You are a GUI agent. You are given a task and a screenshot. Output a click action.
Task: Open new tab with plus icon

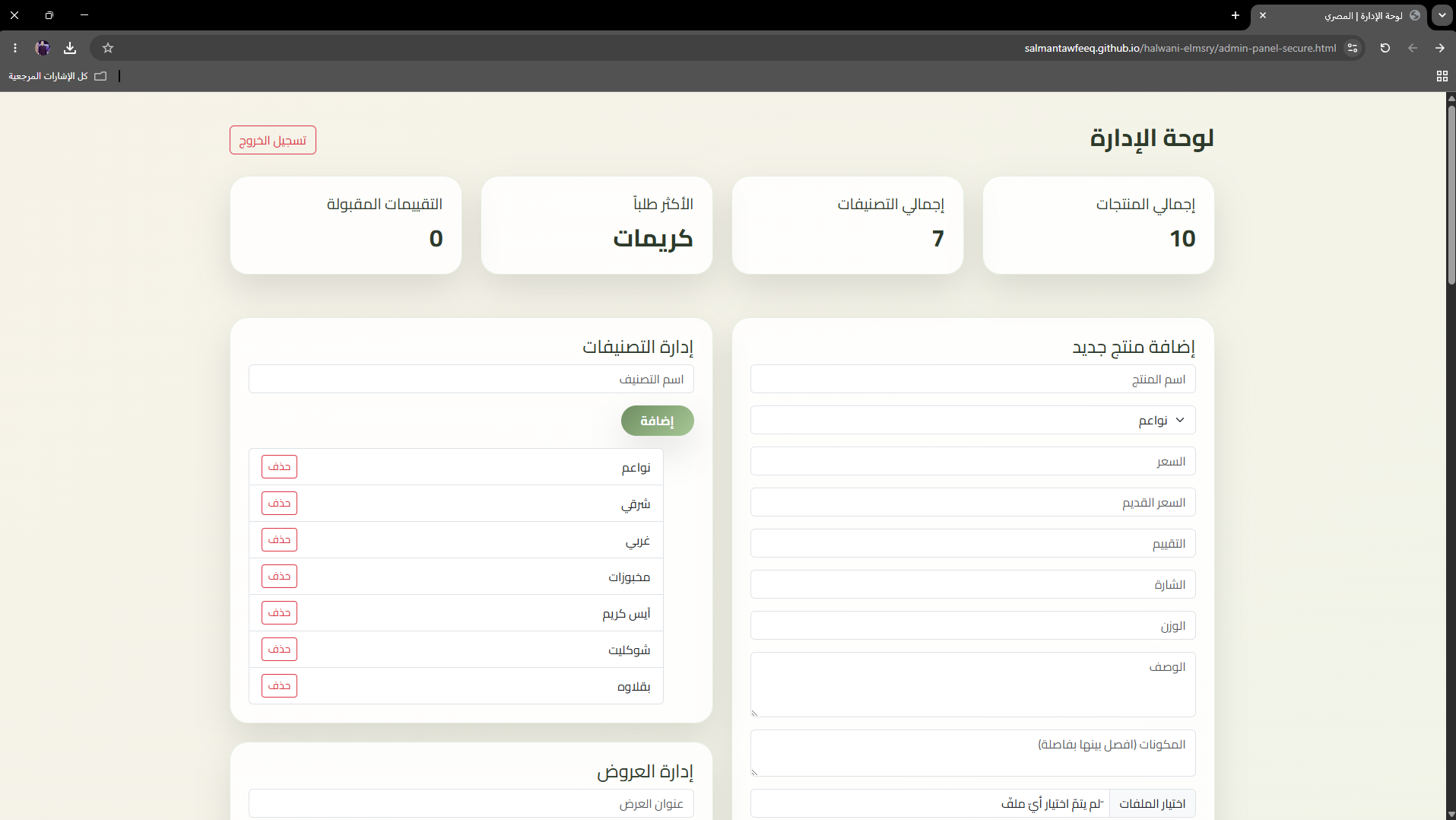1236,15
